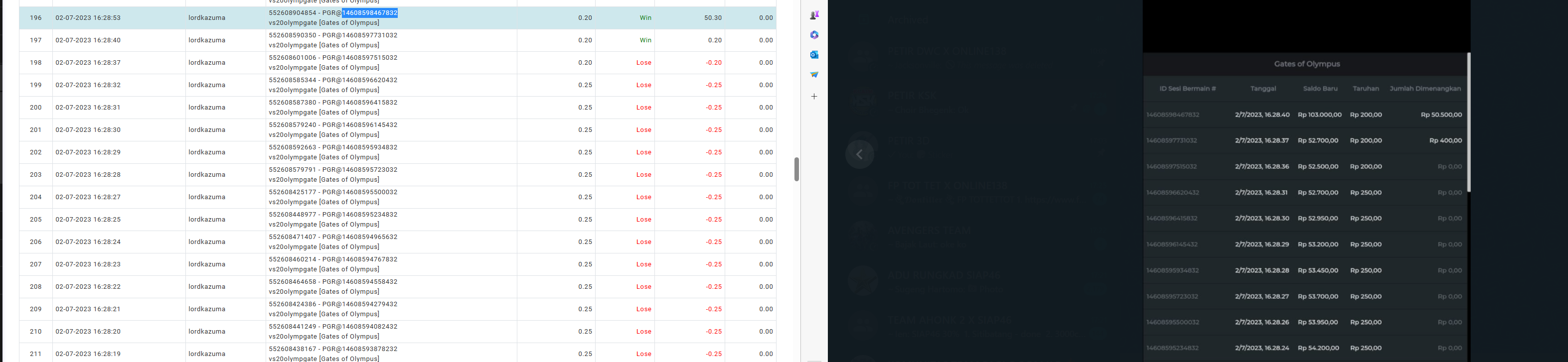
Task: Click session ID 14608595934832 in the panel
Action: click(1172, 271)
